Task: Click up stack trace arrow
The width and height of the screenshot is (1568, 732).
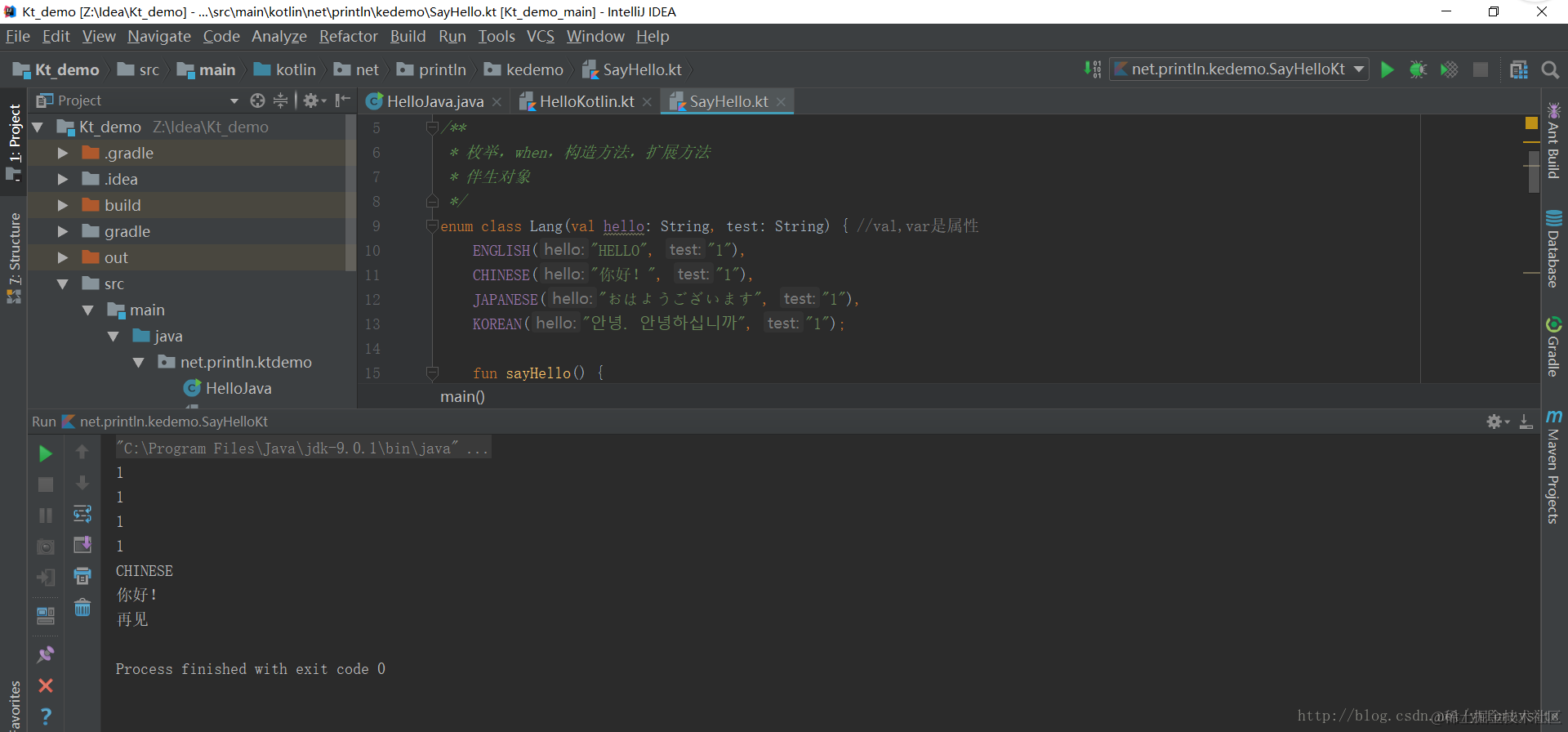Action: pos(82,452)
